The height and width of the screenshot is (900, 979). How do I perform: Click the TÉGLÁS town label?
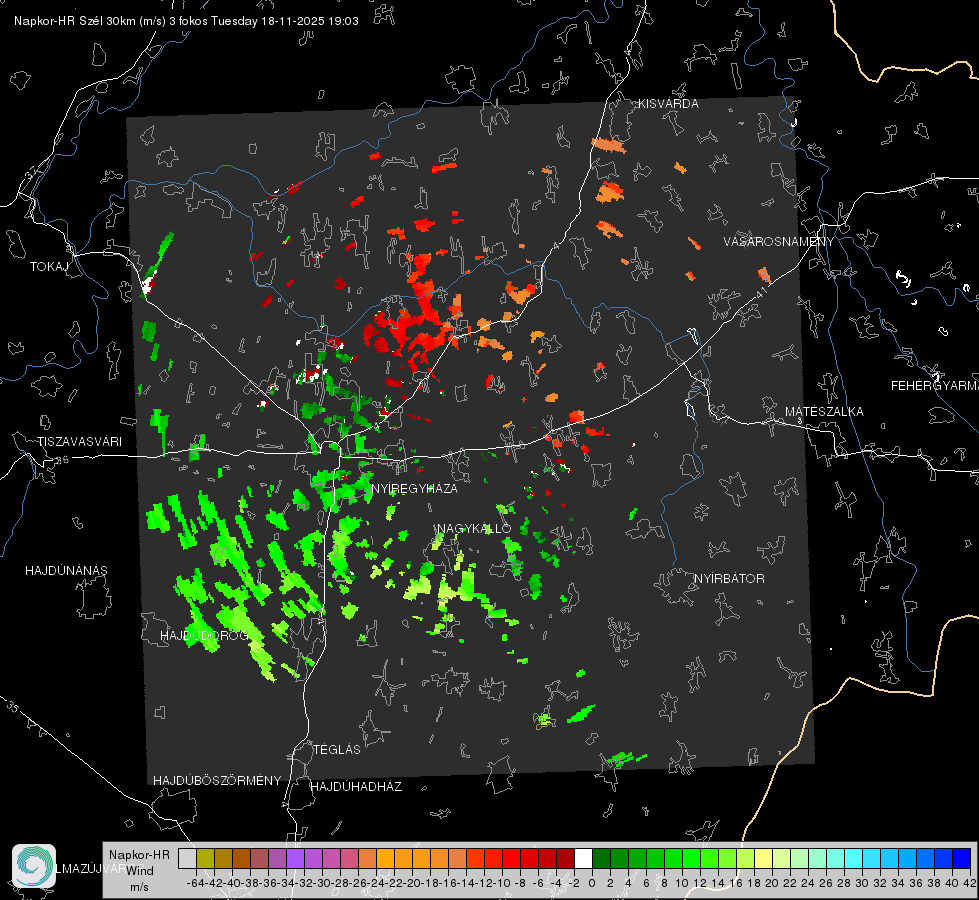[337, 750]
